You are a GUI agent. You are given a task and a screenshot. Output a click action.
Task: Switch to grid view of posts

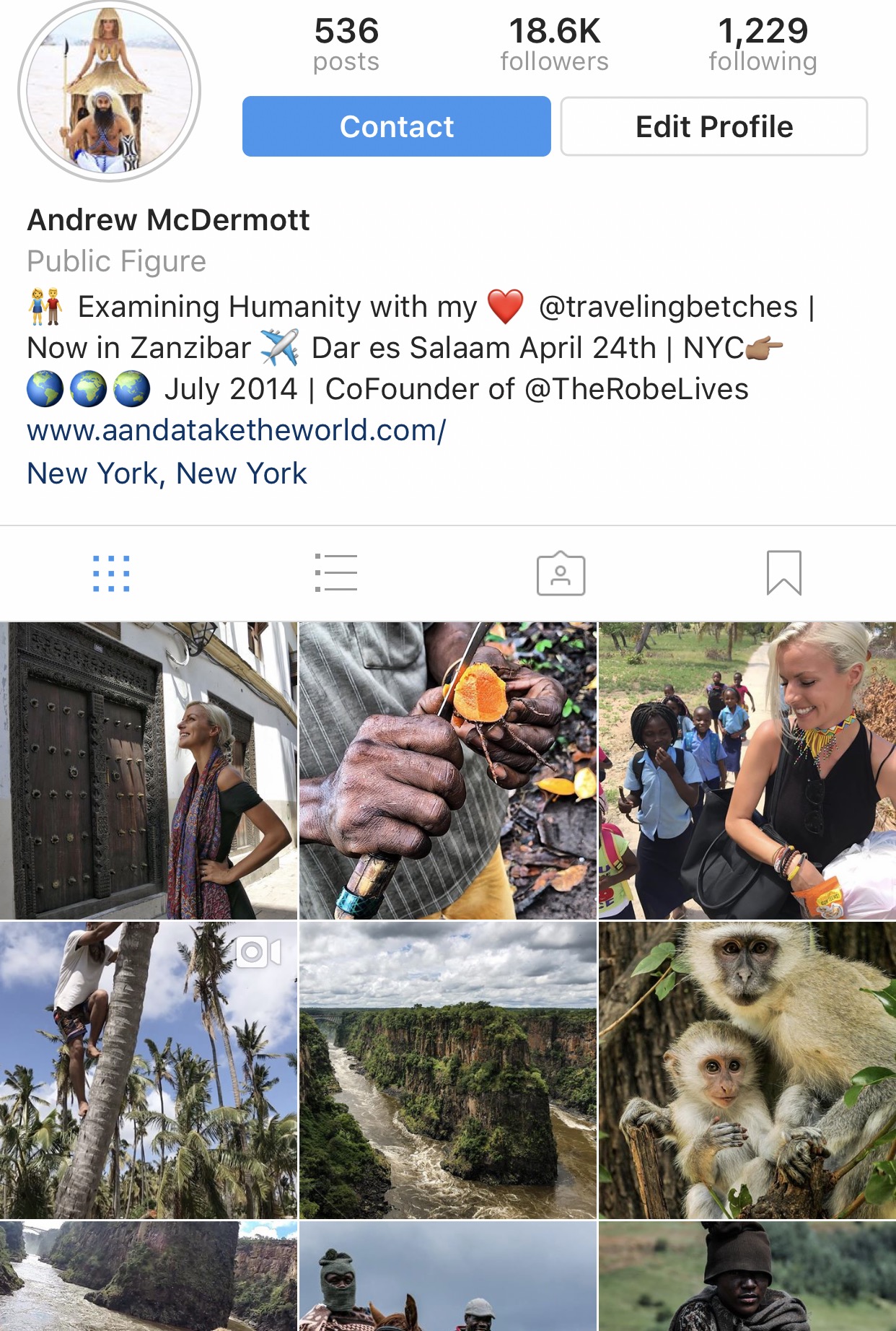(111, 574)
